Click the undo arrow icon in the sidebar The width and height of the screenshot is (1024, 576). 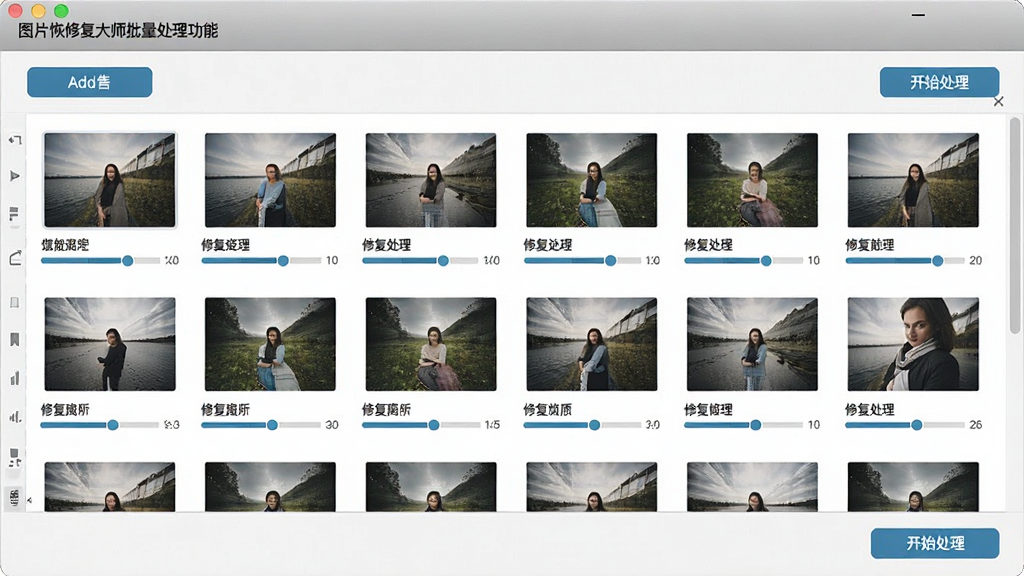(15, 140)
